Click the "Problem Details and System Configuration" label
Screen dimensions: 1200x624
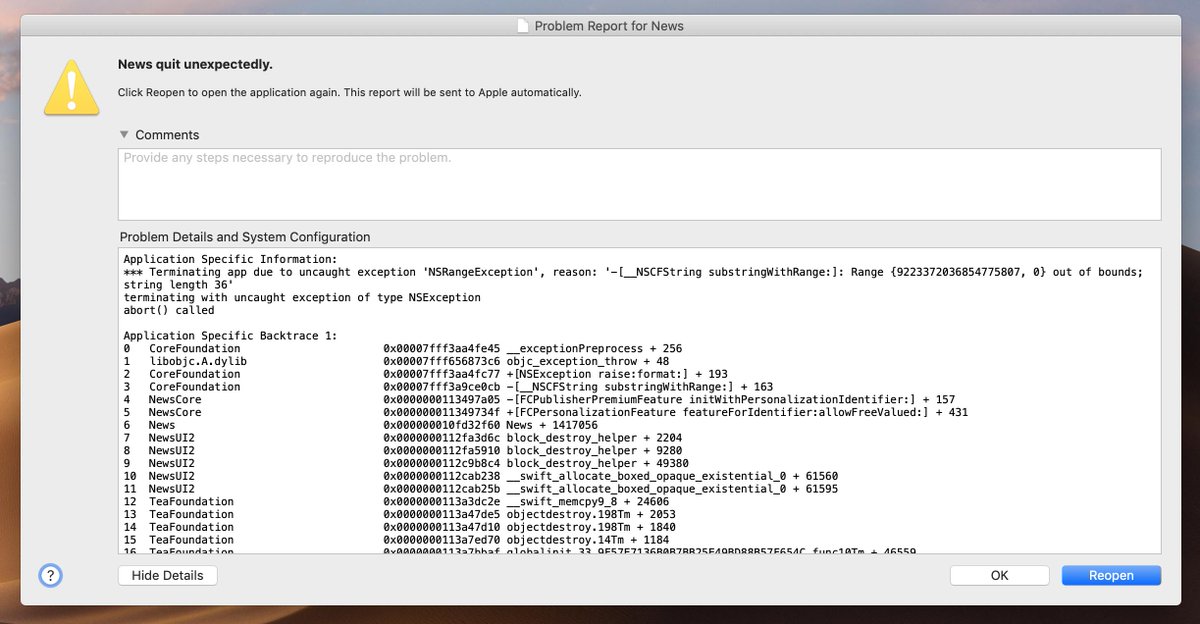click(x=245, y=237)
